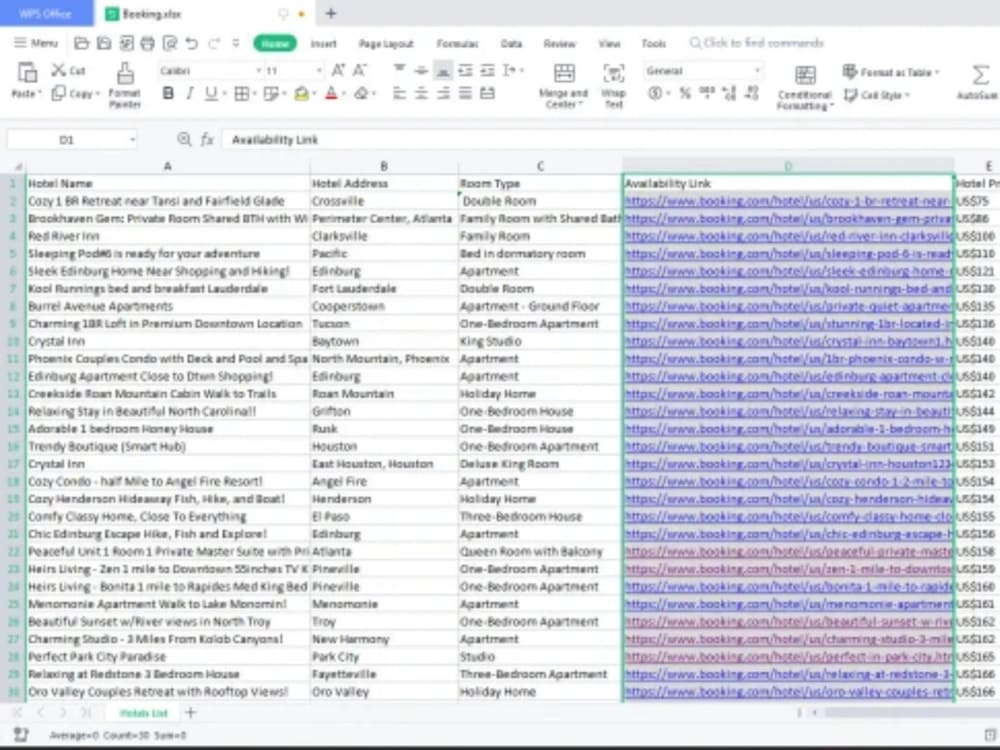Select the cell 'Red River Inn'
Viewport: 1000px width, 750px height.
point(168,236)
